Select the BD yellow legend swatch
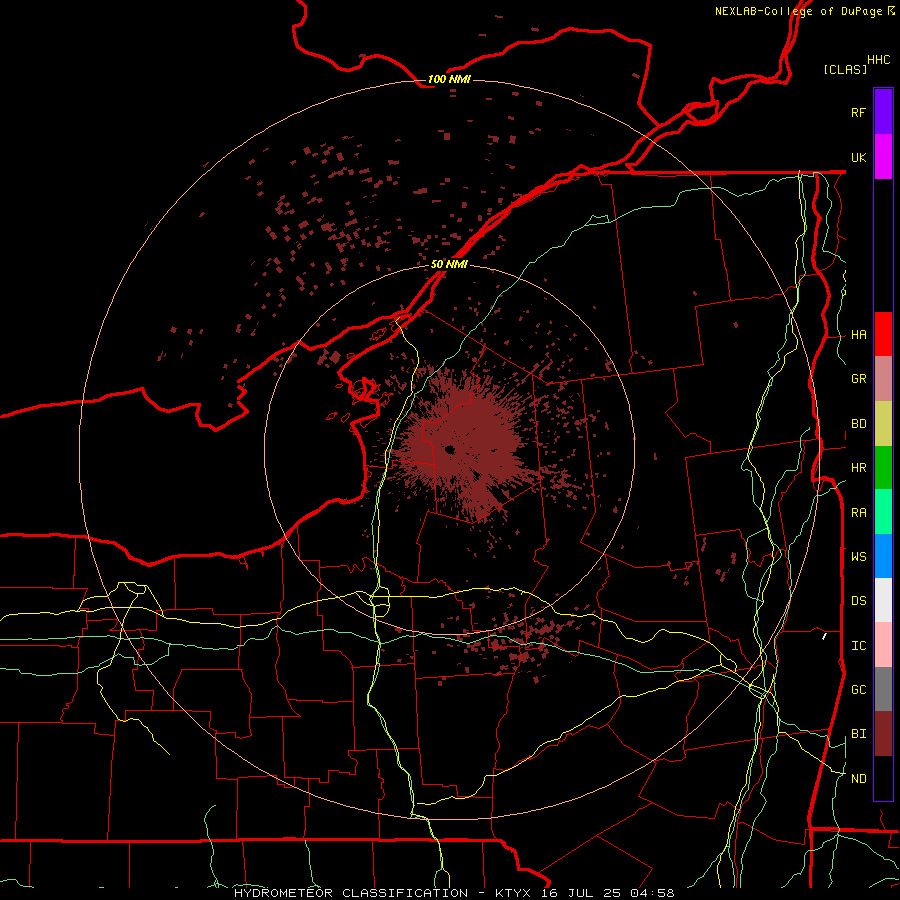 tap(883, 424)
